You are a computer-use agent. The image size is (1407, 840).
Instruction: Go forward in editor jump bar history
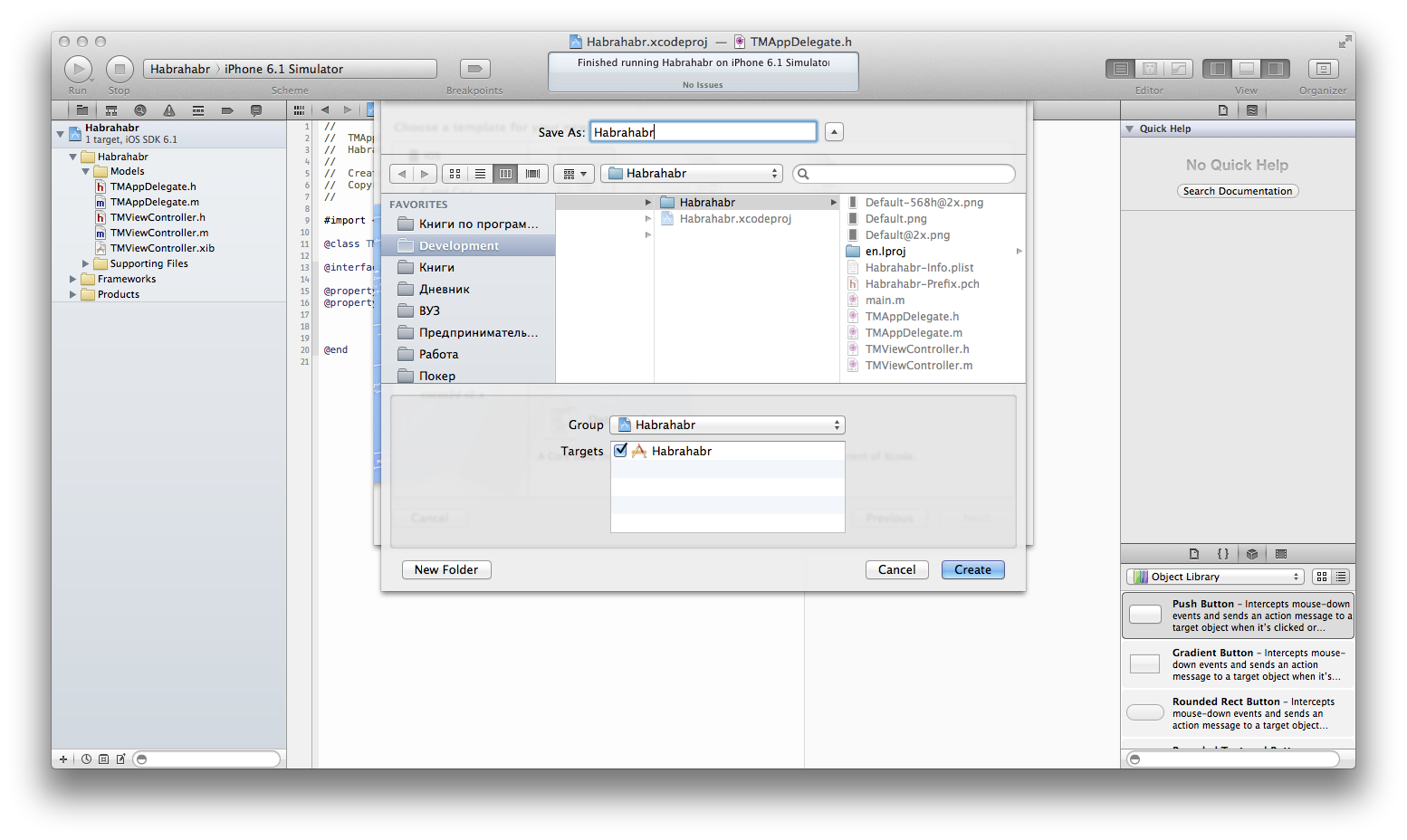[x=348, y=110]
